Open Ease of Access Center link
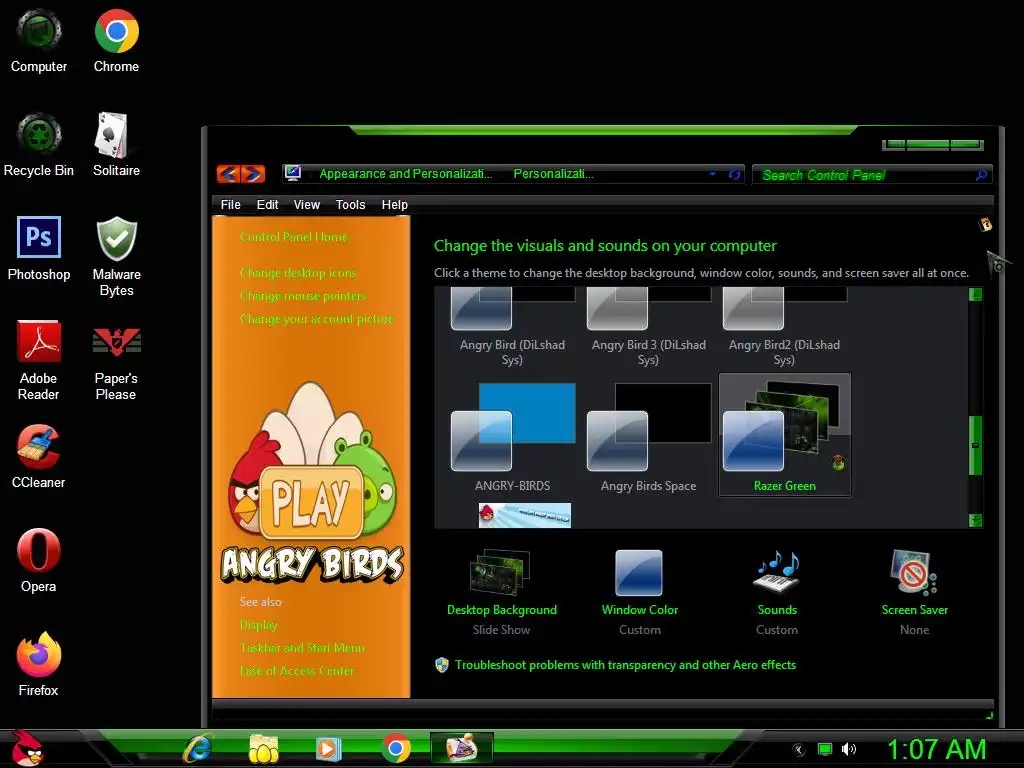This screenshot has height=768, width=1024. pyautogui.click(x=297, y=671)
